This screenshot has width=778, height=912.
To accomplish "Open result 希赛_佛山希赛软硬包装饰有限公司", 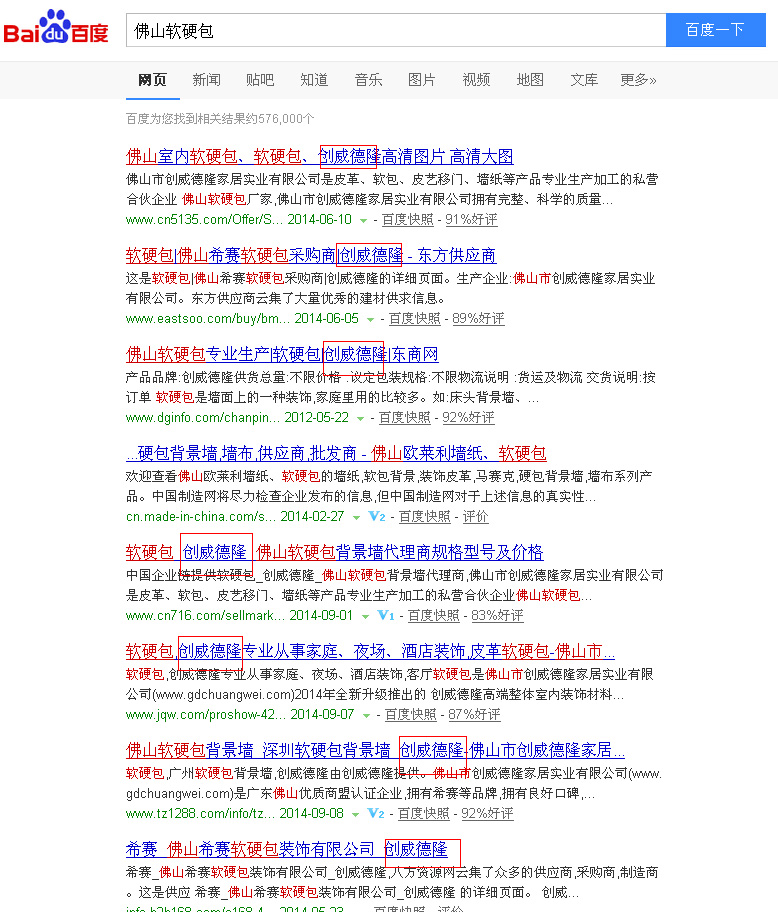I will [287, 849].
